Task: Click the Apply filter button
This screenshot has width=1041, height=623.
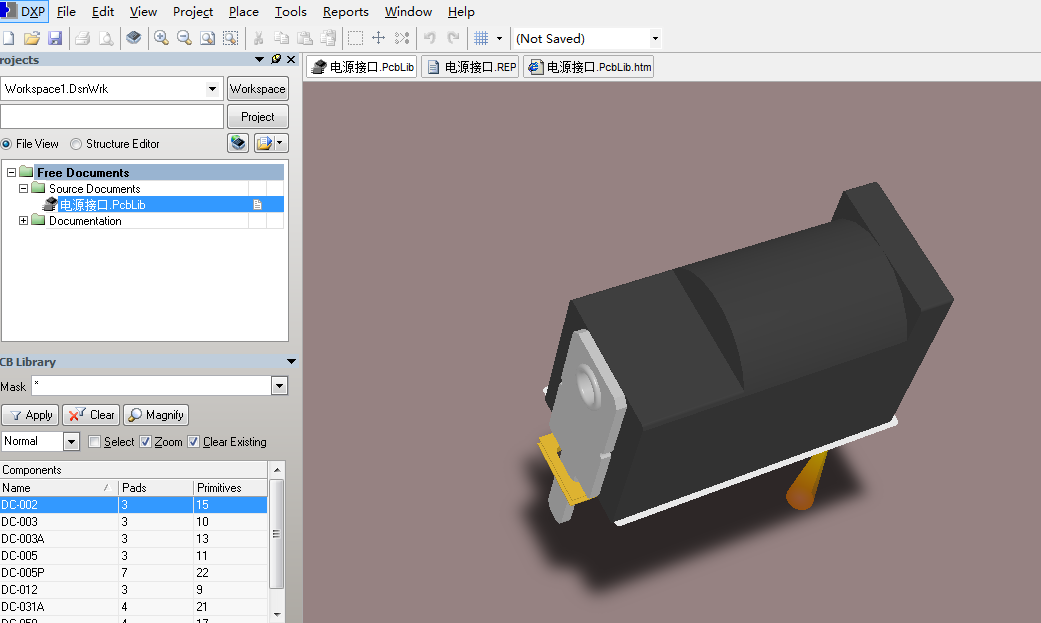Action: (x=31, y=415)
